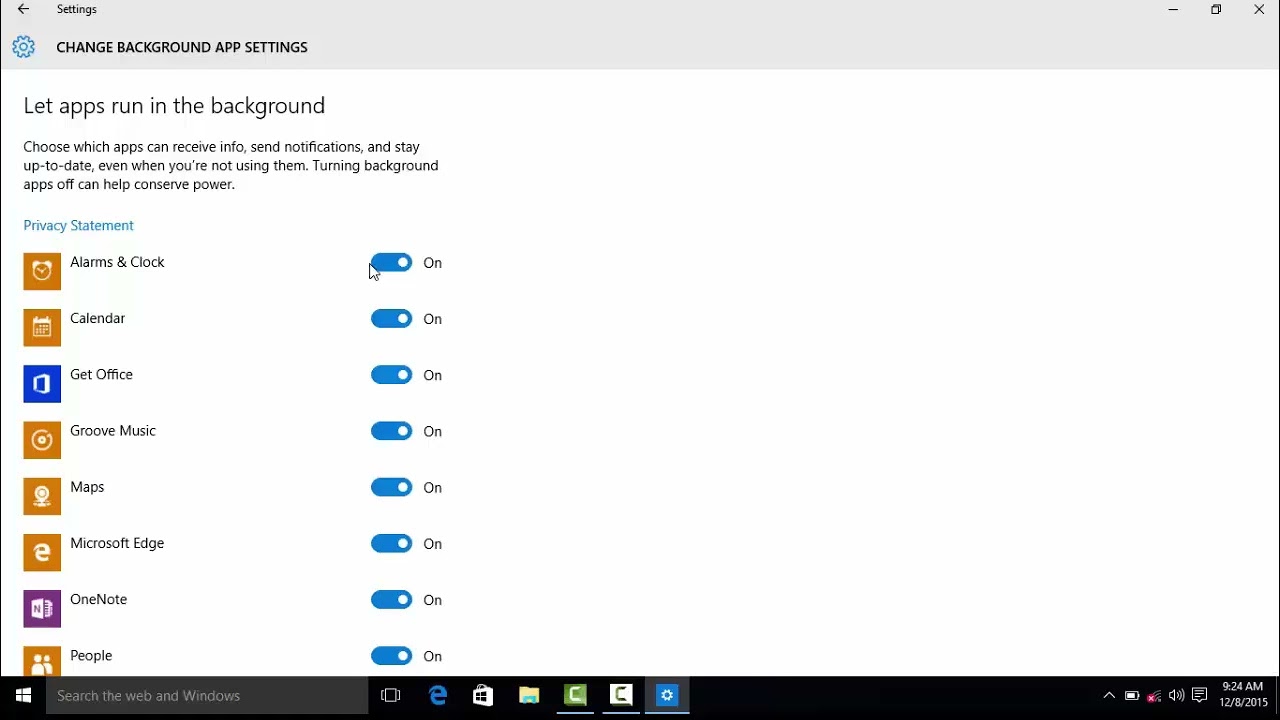Show hidden tray icons chevron
This screenshot has width=1280, height=720.
click(x=1109, y=696)
